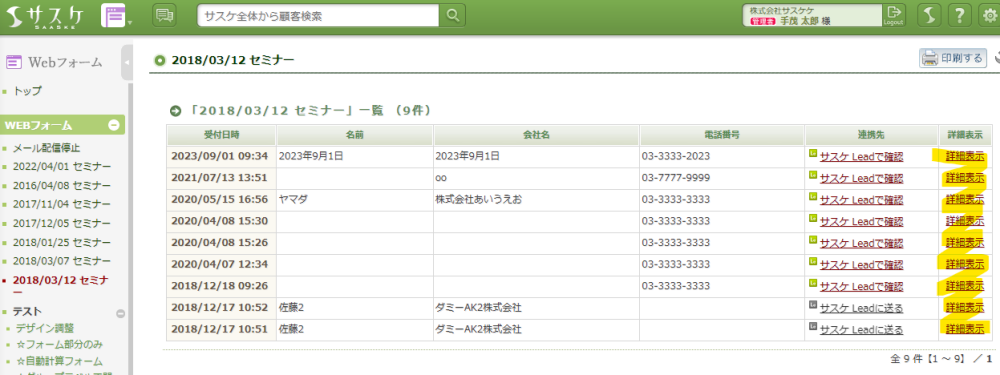Click サスケ Leadに送る for 2018/12/17 10:52 row
The height and width of the screenshot is (375, 1000).
click(x=861, y=309)
